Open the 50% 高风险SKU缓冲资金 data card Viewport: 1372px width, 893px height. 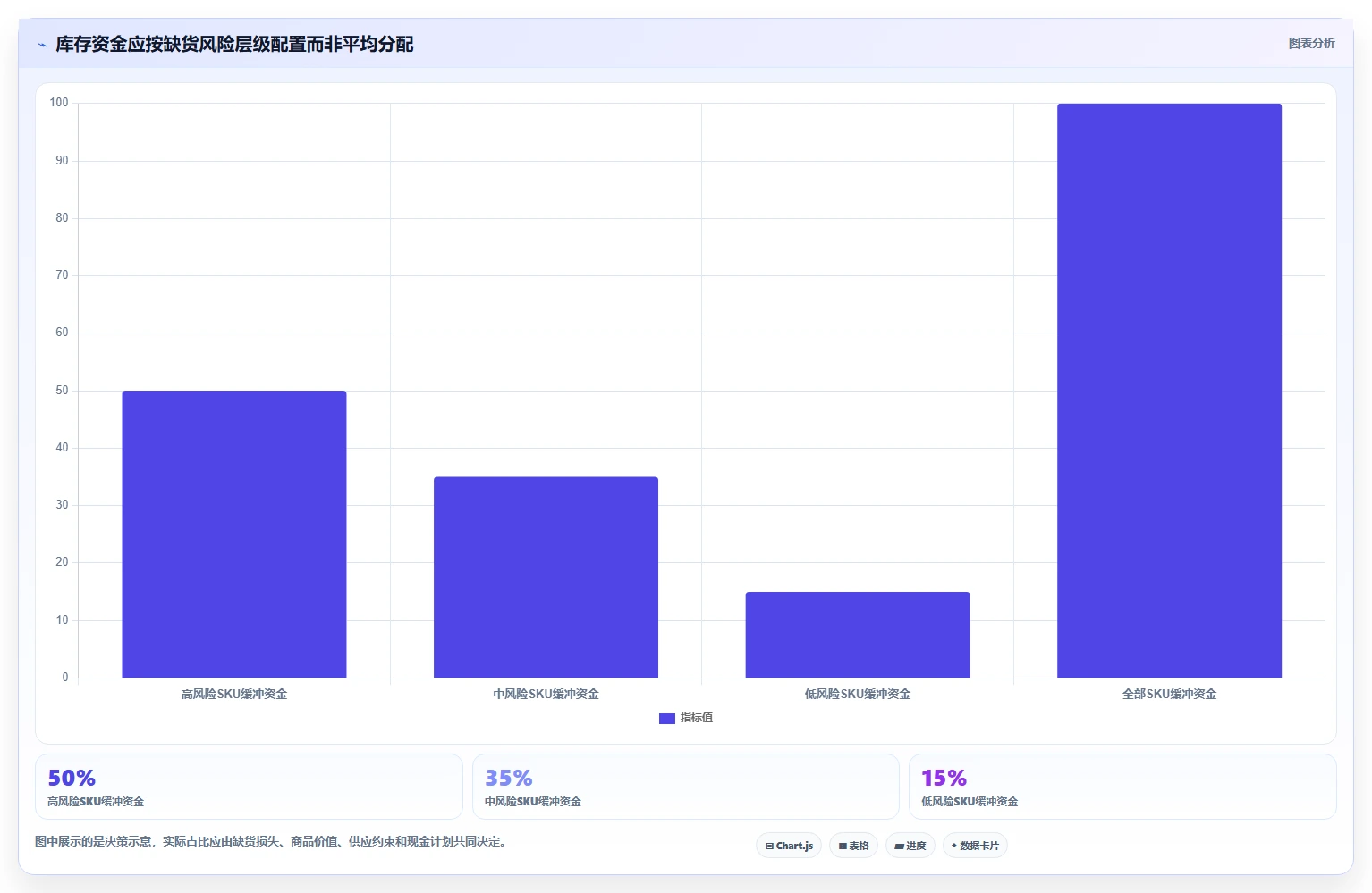[x=249, y=787]
